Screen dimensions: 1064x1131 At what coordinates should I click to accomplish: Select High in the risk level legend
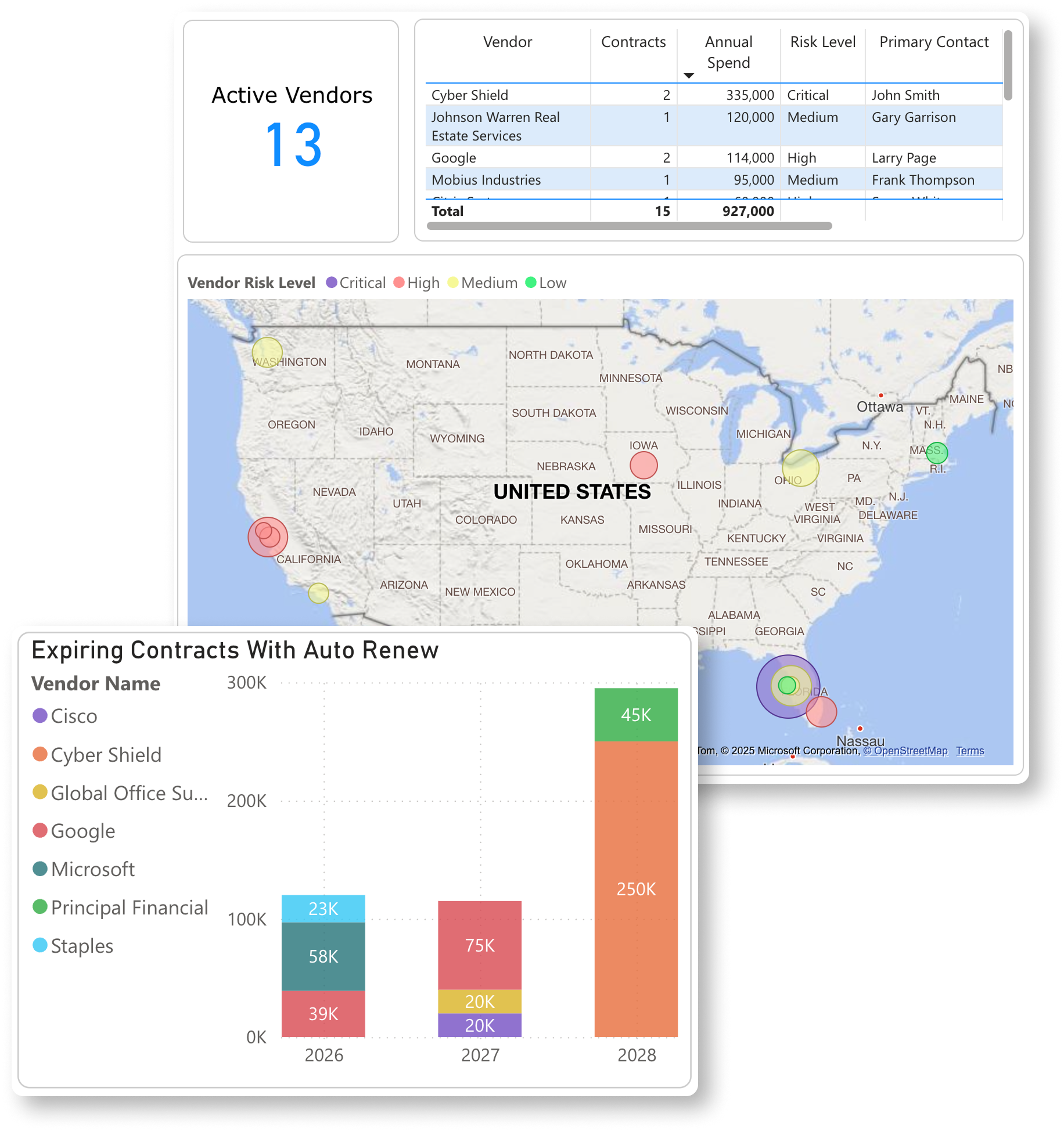point(416,283)
